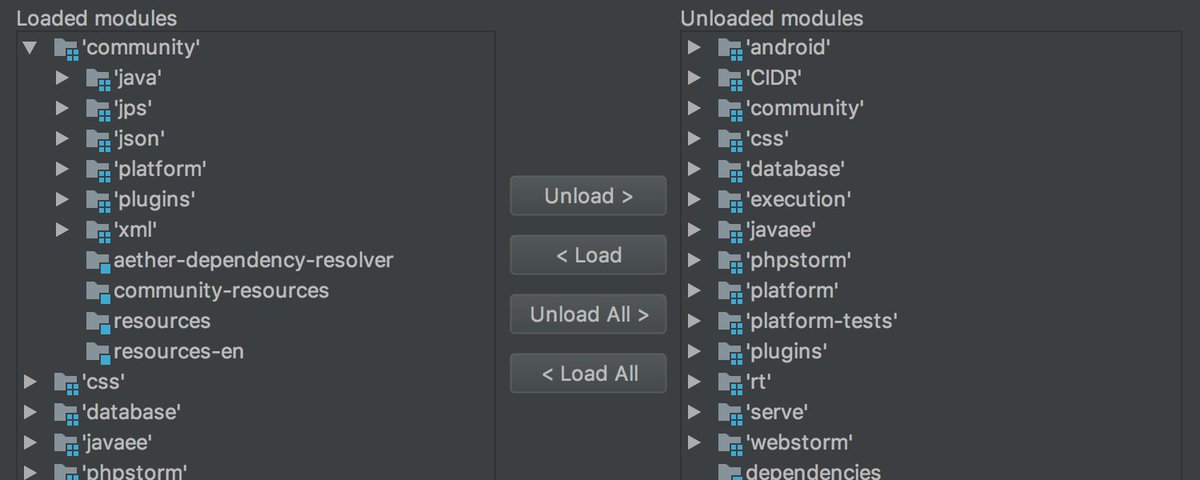Click the resources-en module icon
Viewport: 1200px width, 480px height.
point(98,353)
